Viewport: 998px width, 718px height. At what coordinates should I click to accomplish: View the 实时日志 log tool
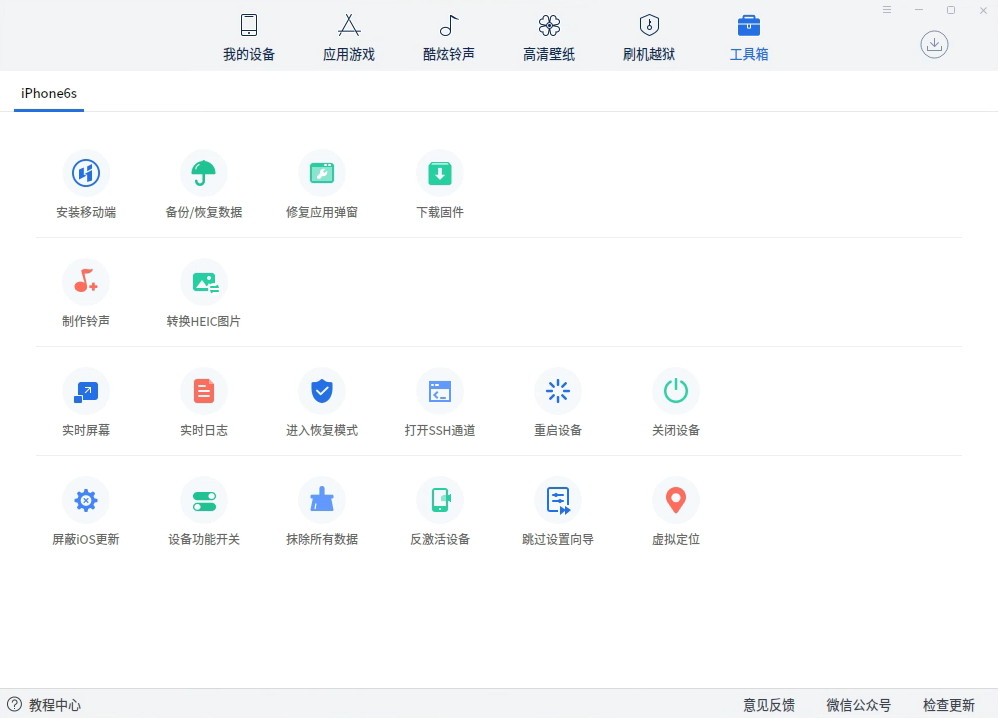coord(204,392)
